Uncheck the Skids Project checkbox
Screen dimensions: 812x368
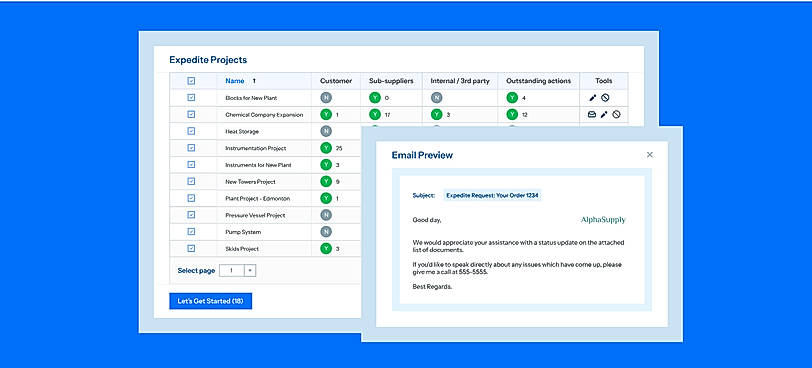tap(191, 248)
